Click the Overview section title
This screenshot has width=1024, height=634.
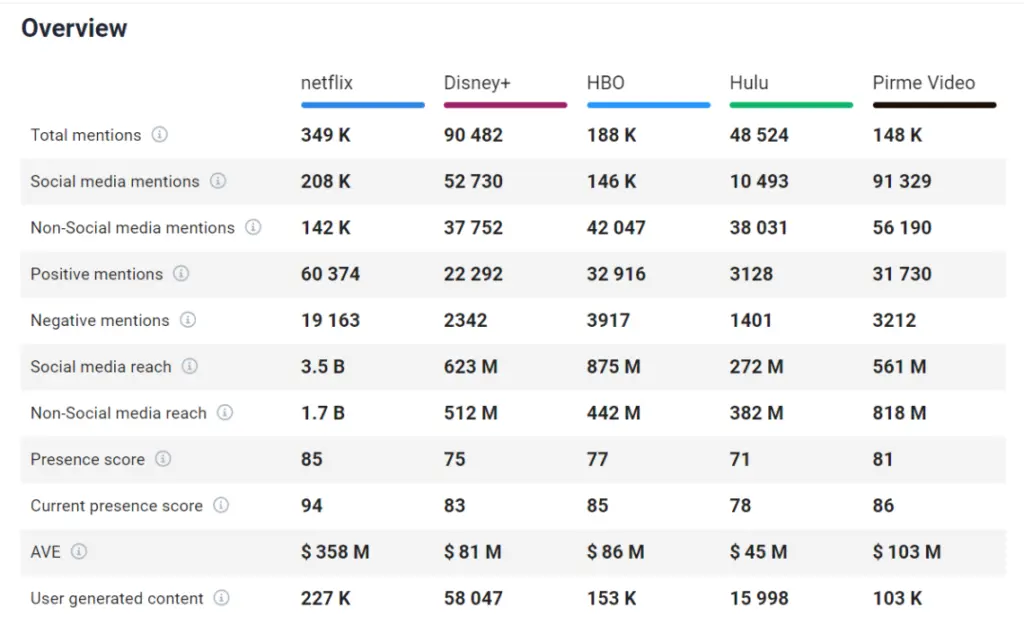(74, 28)
